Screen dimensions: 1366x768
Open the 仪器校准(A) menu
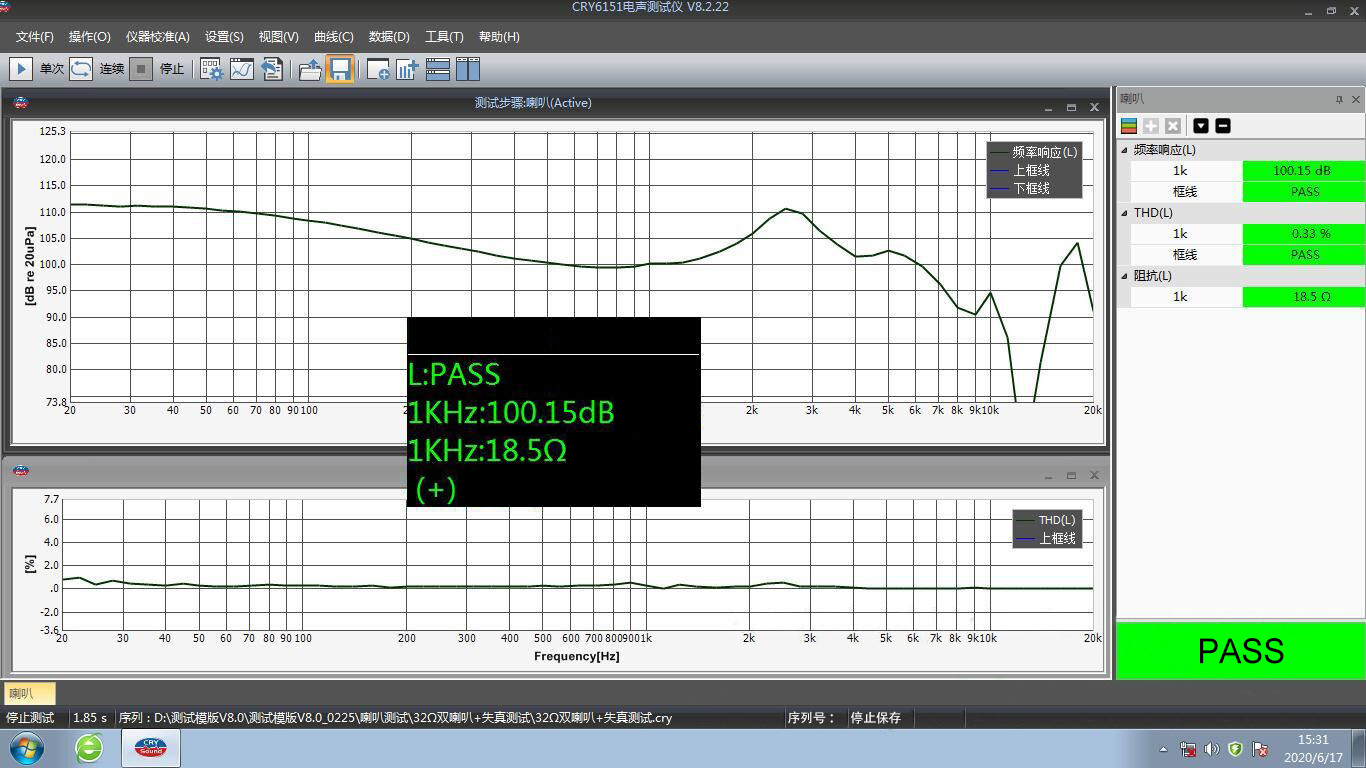[x=158, y=37]
